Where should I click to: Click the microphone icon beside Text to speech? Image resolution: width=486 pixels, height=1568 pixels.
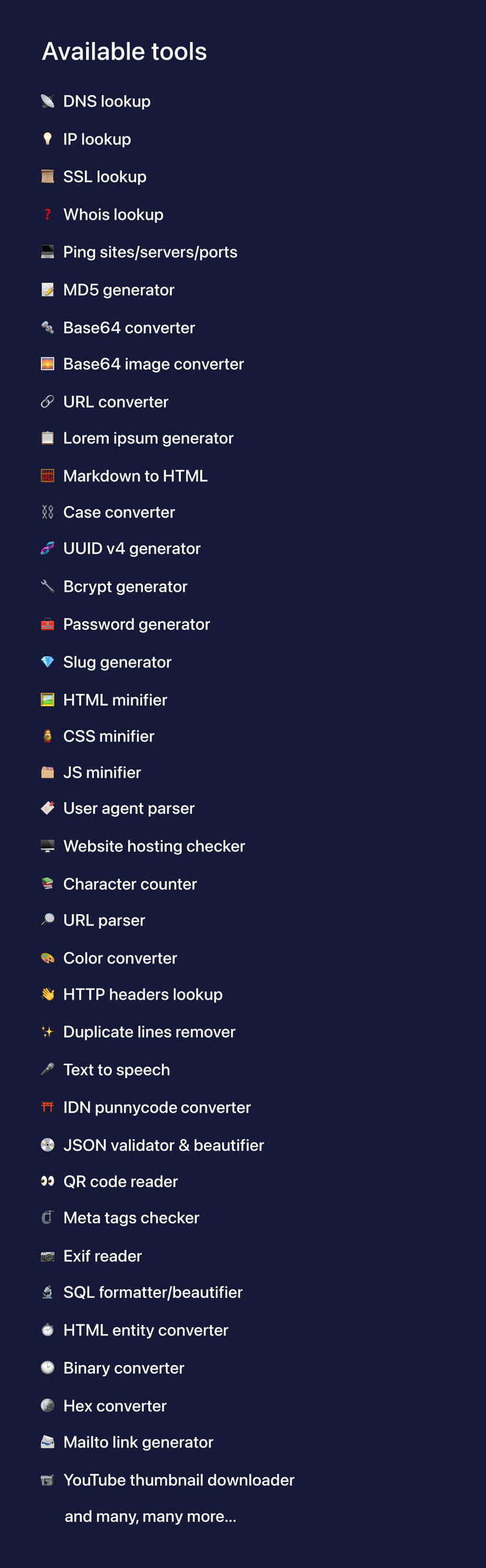tap(47, 1070)
